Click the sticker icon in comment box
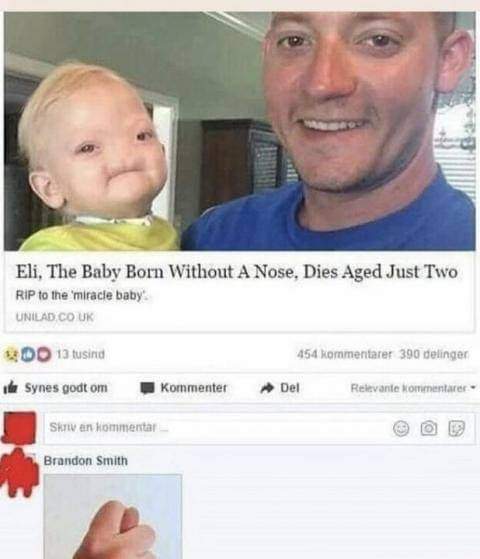 coord(456,428)
